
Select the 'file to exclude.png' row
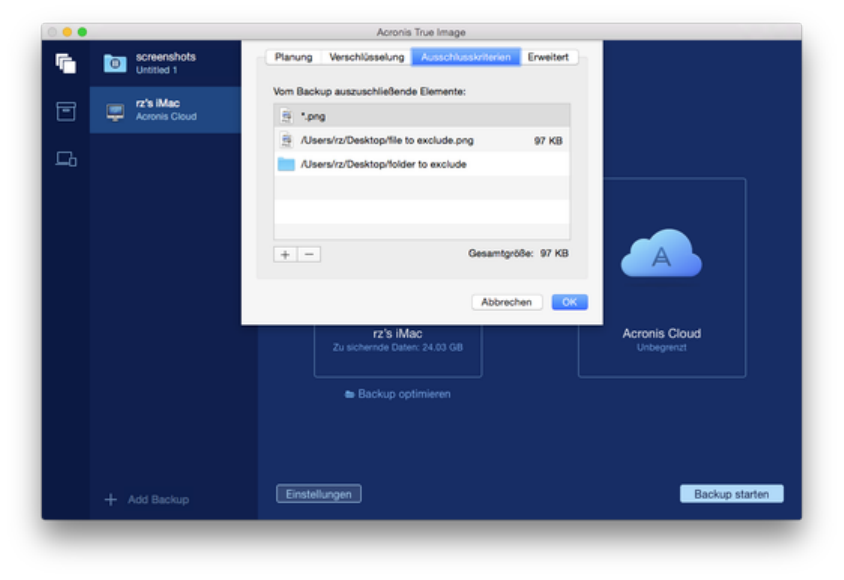coord(421,140)
